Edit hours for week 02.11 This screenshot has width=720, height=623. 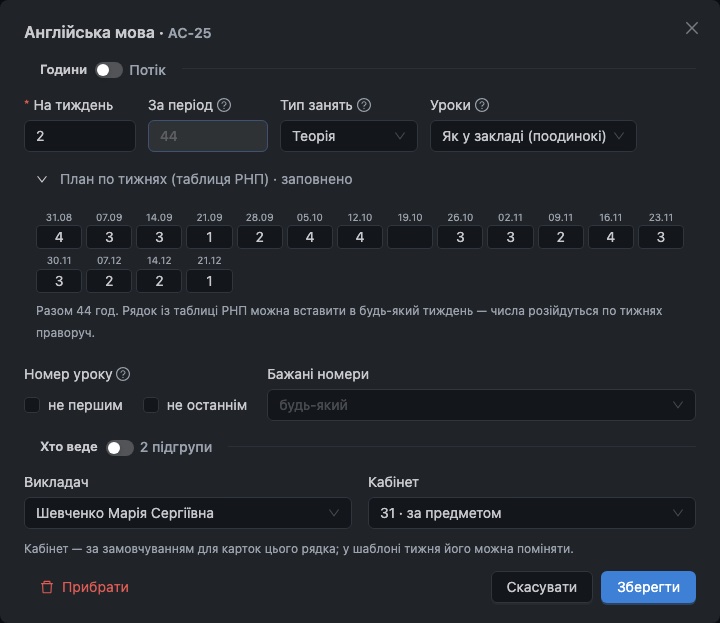[510, 237]
